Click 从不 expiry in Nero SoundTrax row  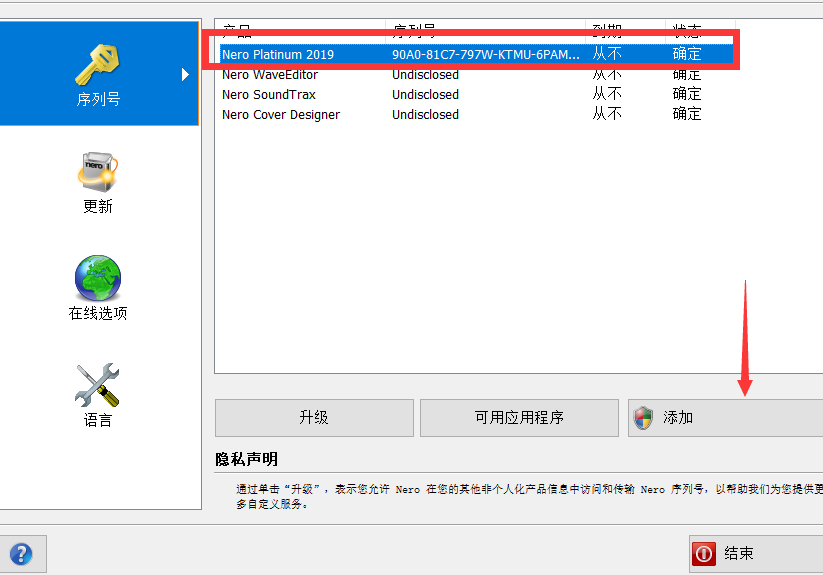[x=607, y=94]
